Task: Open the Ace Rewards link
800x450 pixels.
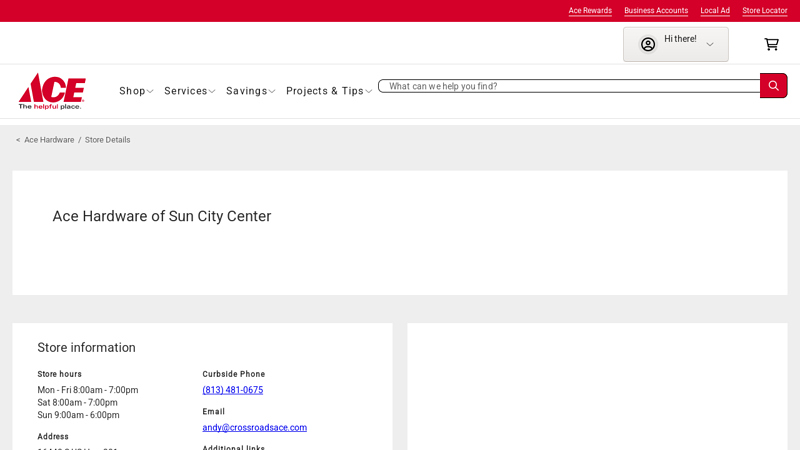Action: pyautogui.click(x=590, y=11)
